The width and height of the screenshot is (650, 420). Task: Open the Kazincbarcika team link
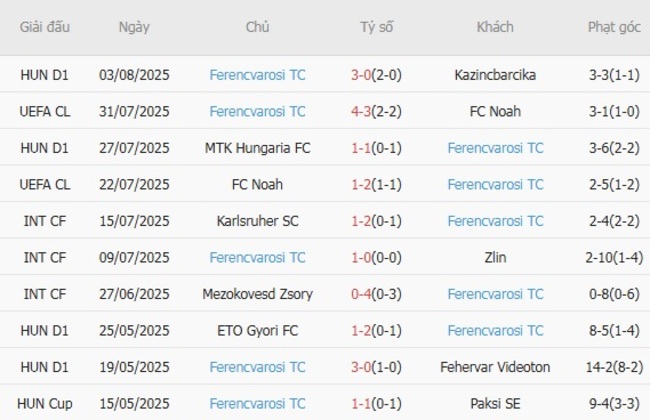[x=495, y=74]
